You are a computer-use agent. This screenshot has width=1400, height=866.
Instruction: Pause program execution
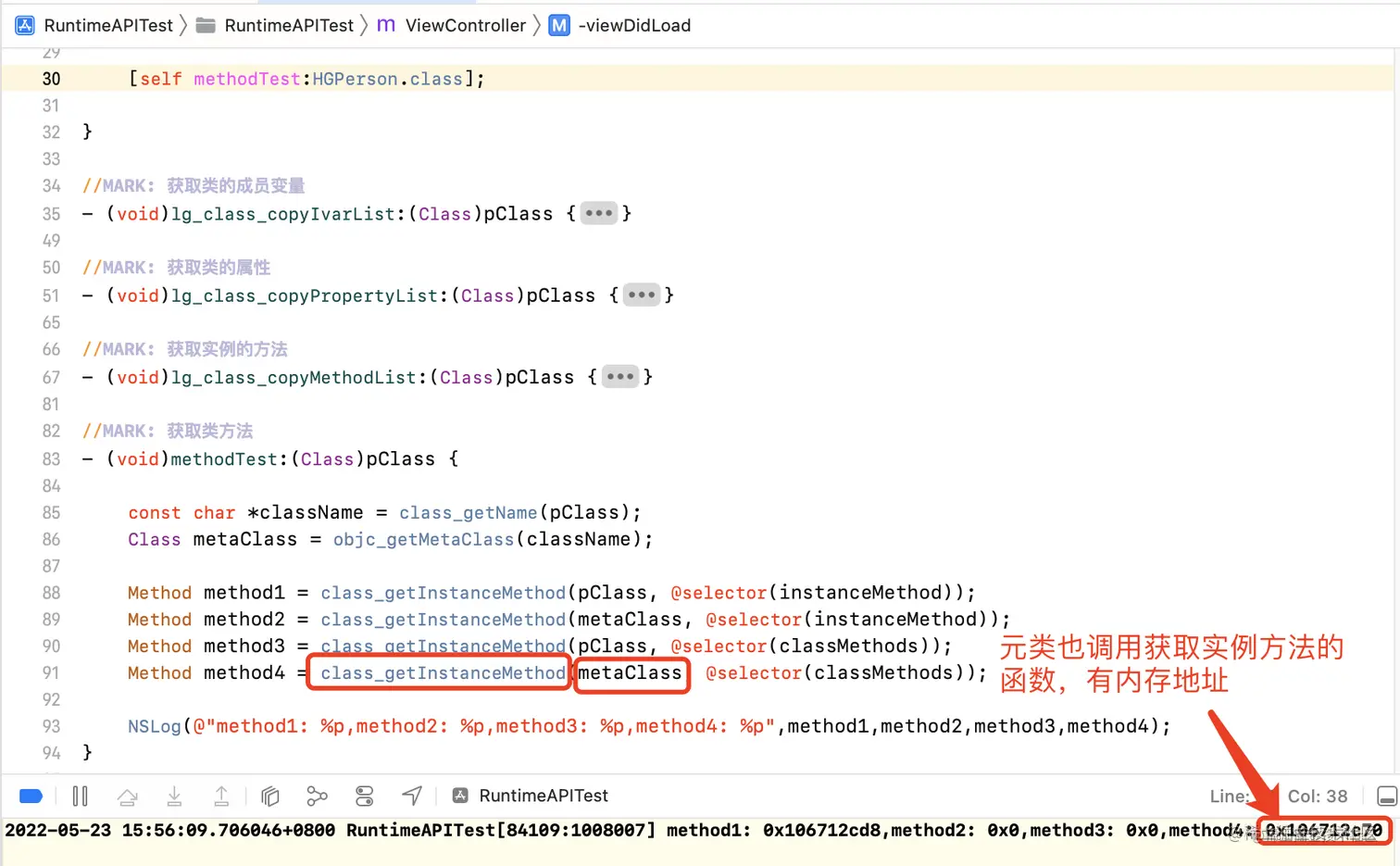click(81, 796)
